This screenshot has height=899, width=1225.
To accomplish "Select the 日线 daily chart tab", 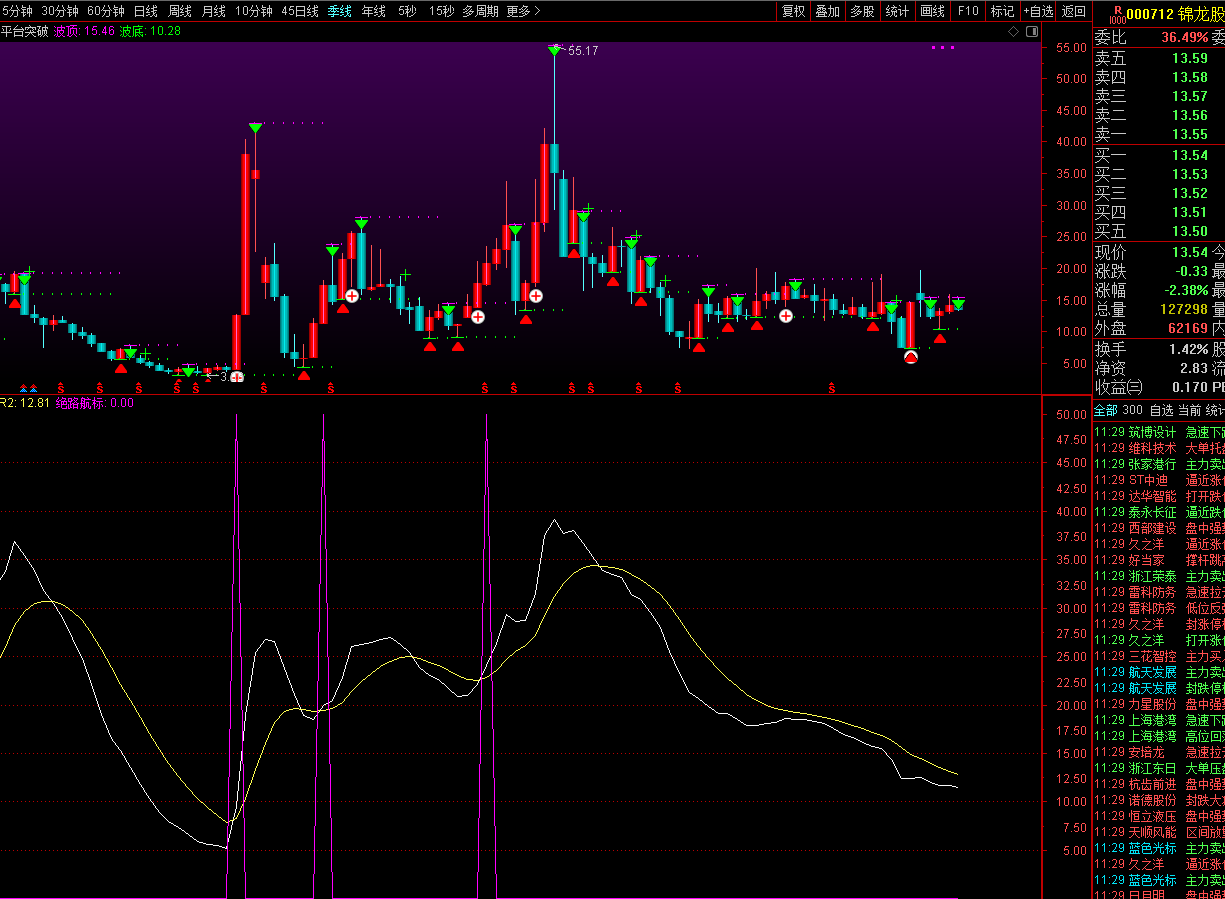I will pos(146,11).
